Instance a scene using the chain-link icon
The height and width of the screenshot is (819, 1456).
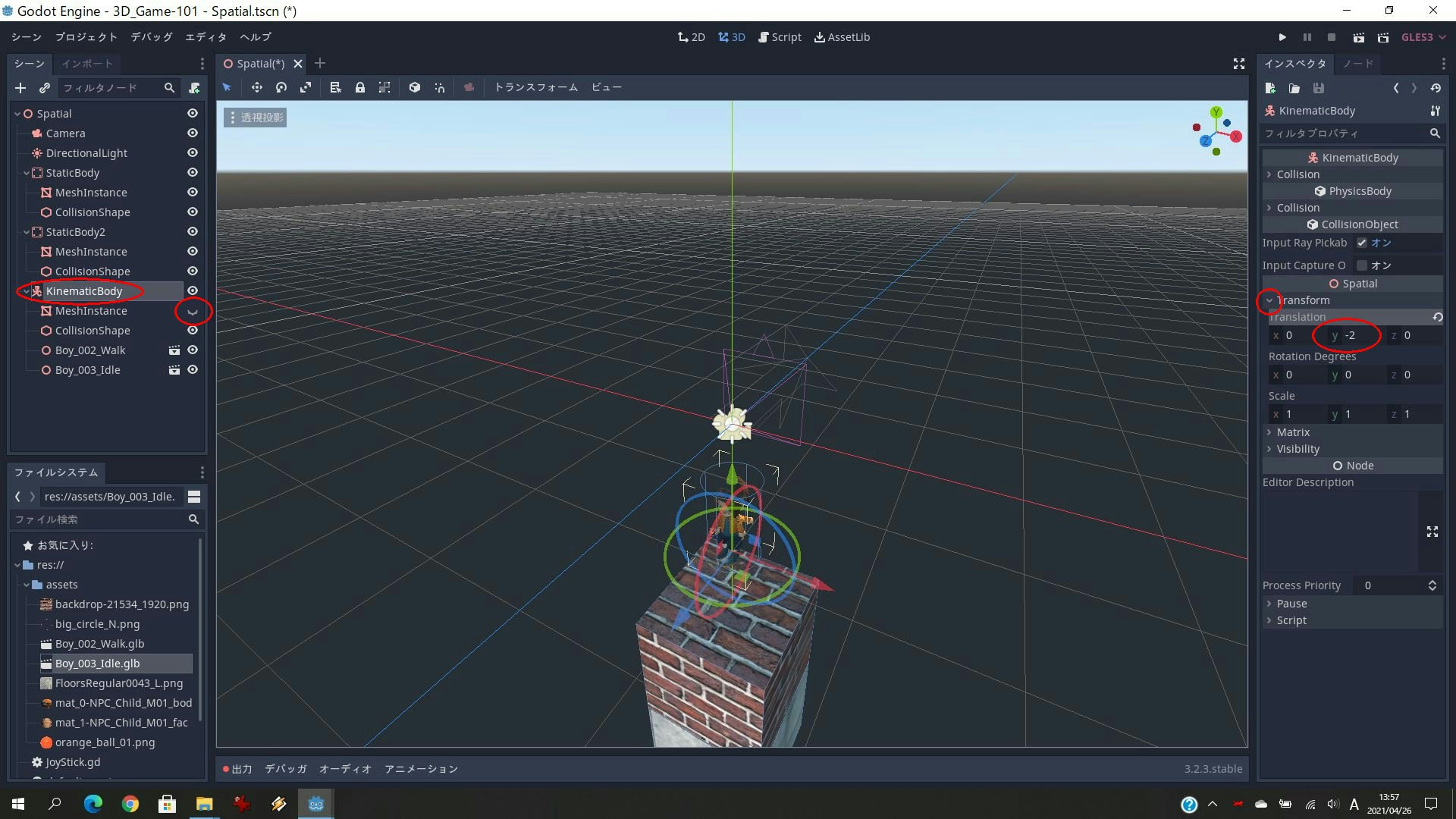(45, 88)
